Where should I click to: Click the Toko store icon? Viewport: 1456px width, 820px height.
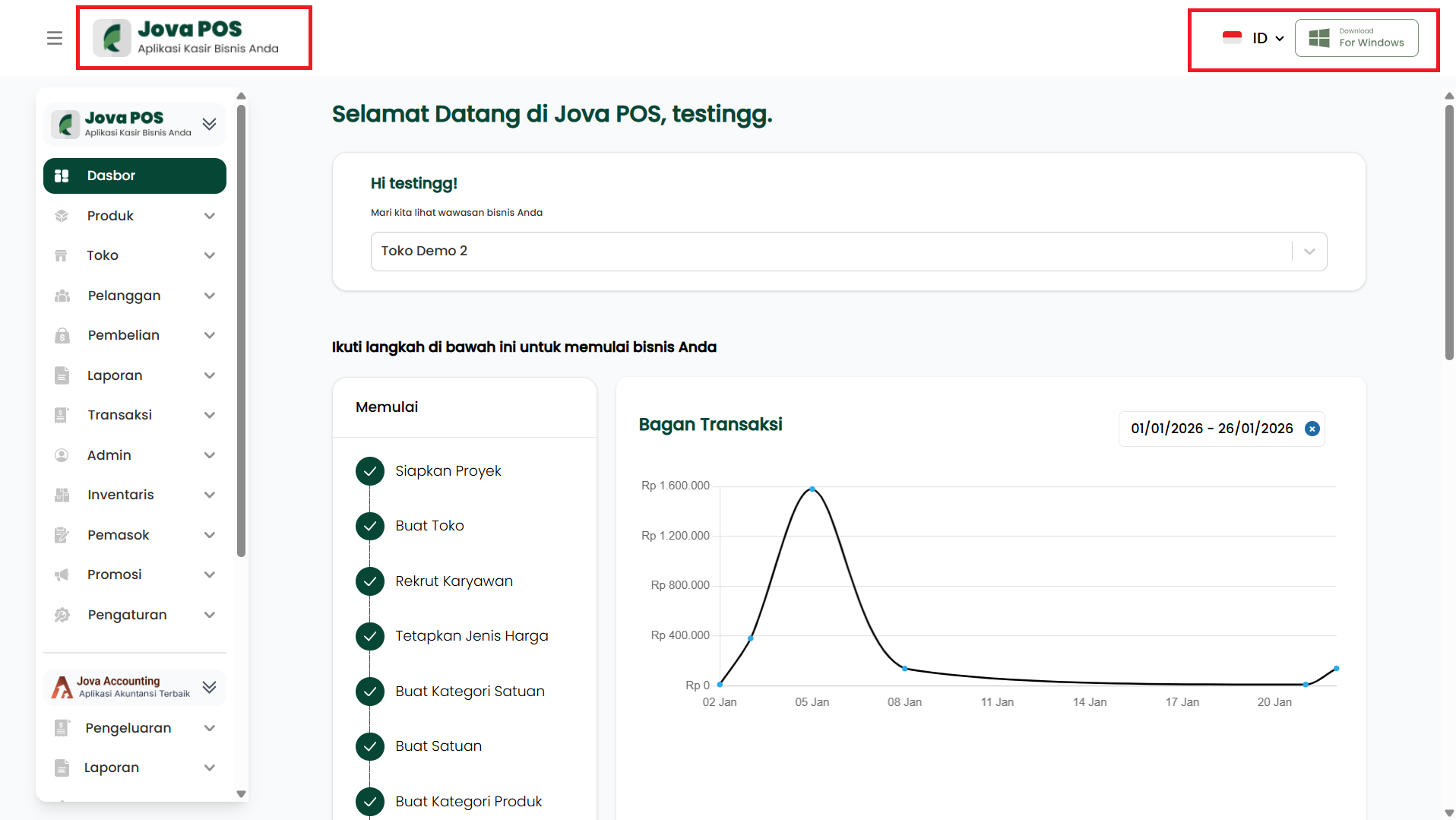pyautogui.click(x=62, y=255)
